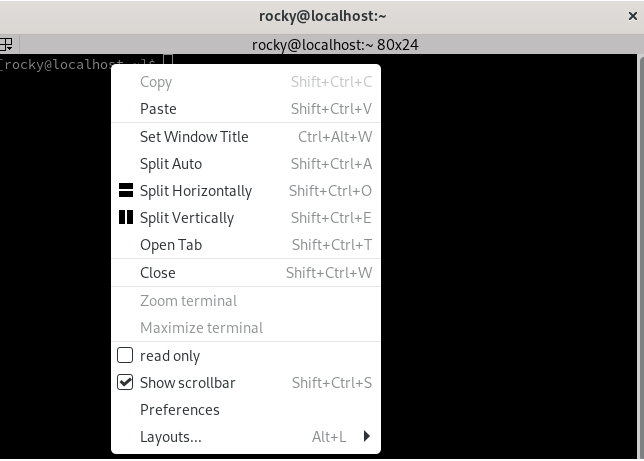The image size is (644, 461).
Task: Click the Layouts... menu item
Action: pos(171,437)
